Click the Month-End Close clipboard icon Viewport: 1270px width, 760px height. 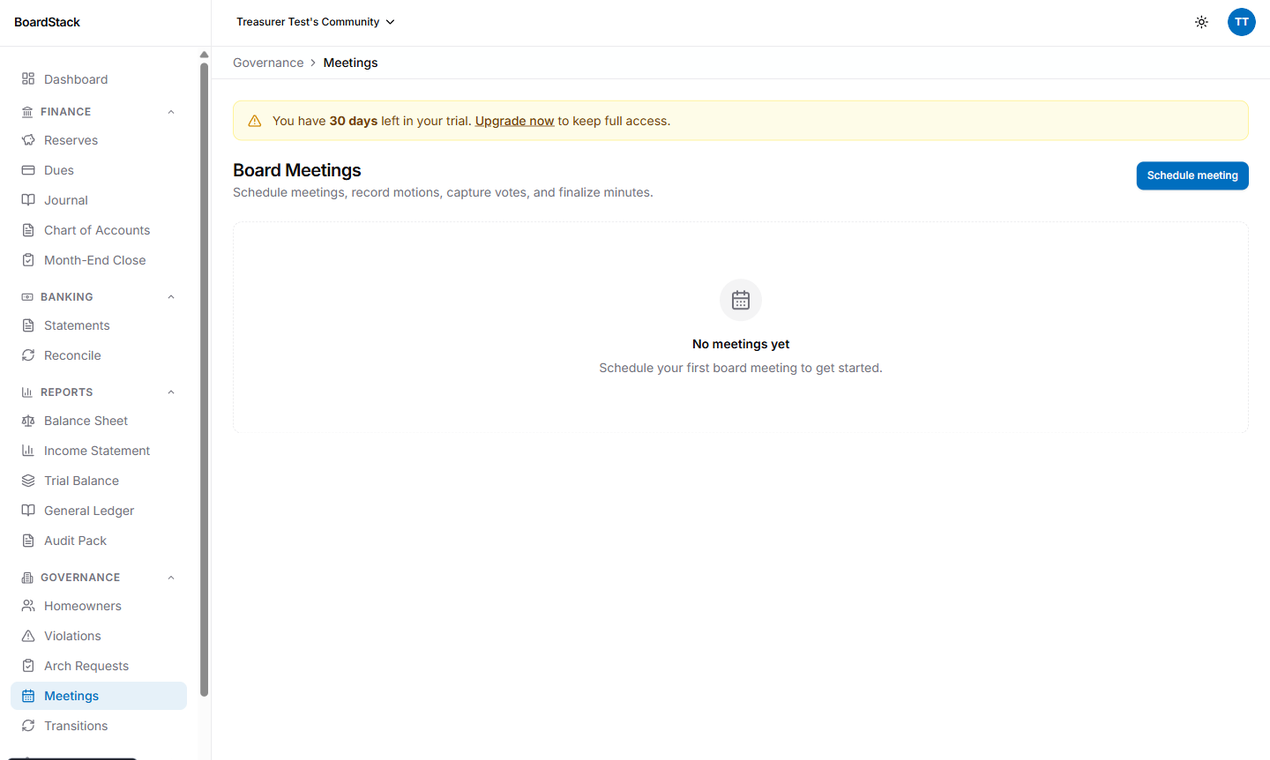[x=28, y=260]
